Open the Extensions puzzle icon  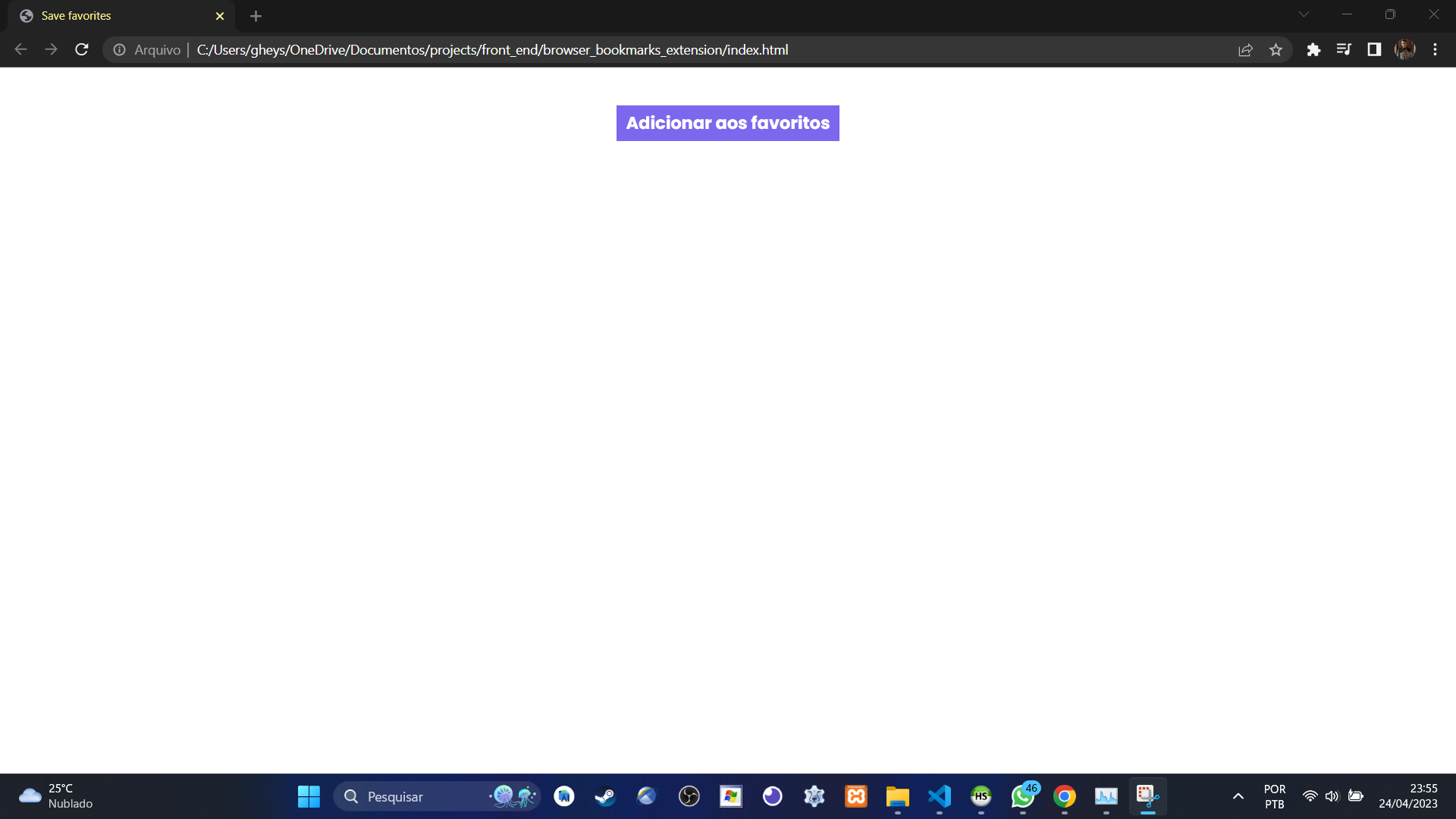pyautogui.click(x=1313, y=50)
